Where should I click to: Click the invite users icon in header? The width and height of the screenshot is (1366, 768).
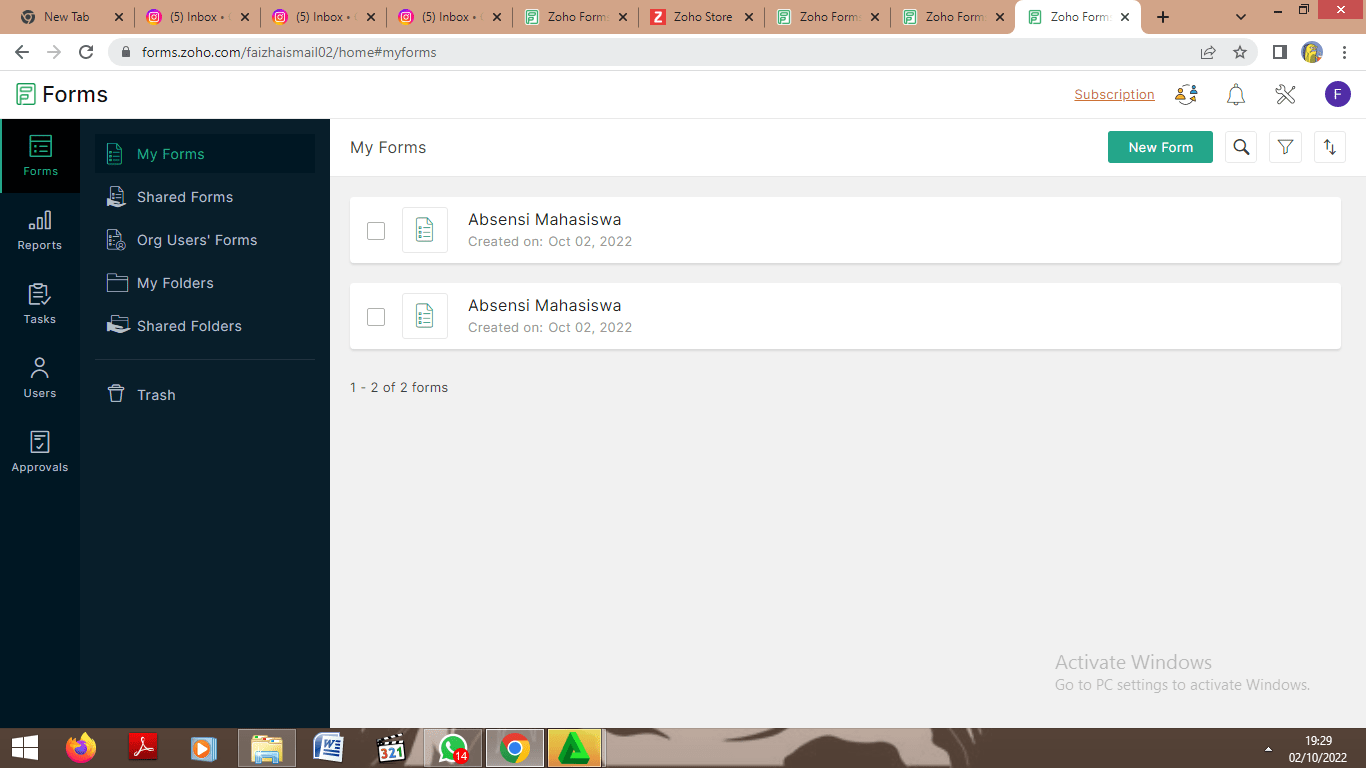pos(1187,95)
